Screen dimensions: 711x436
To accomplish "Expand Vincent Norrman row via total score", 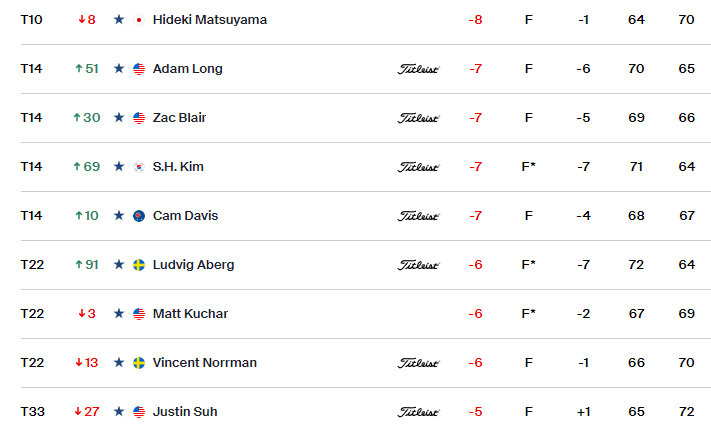I will (x=475, y=363).
